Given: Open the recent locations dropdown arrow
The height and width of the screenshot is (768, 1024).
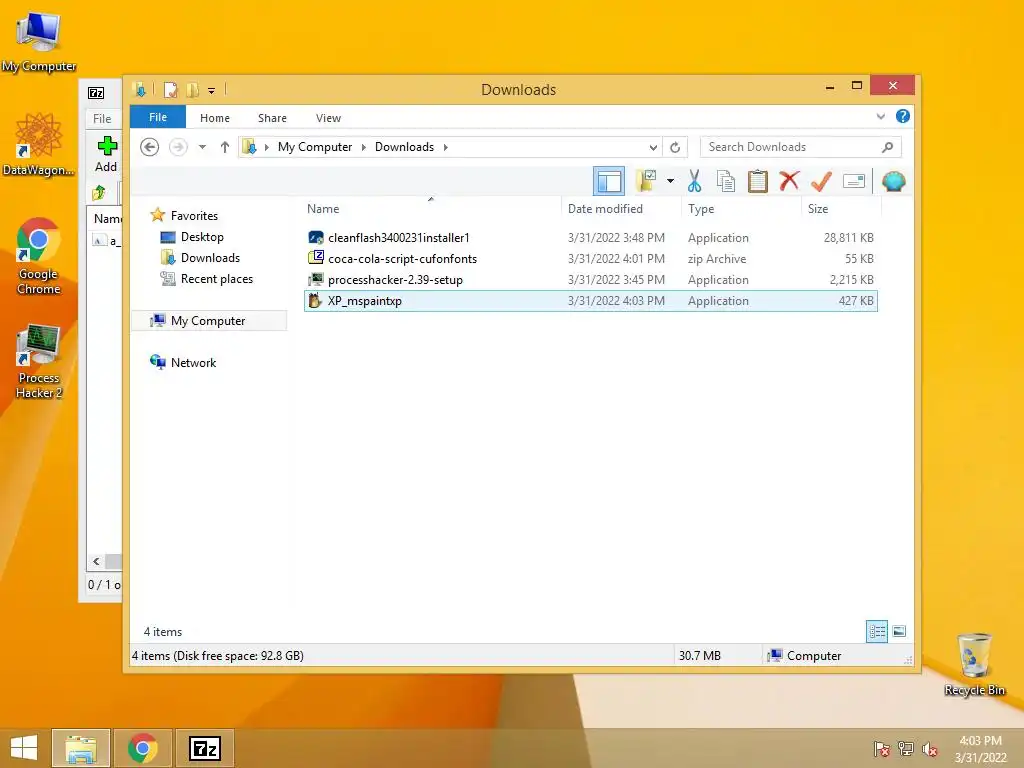Looking at the screenshot, I should point(202,147).
